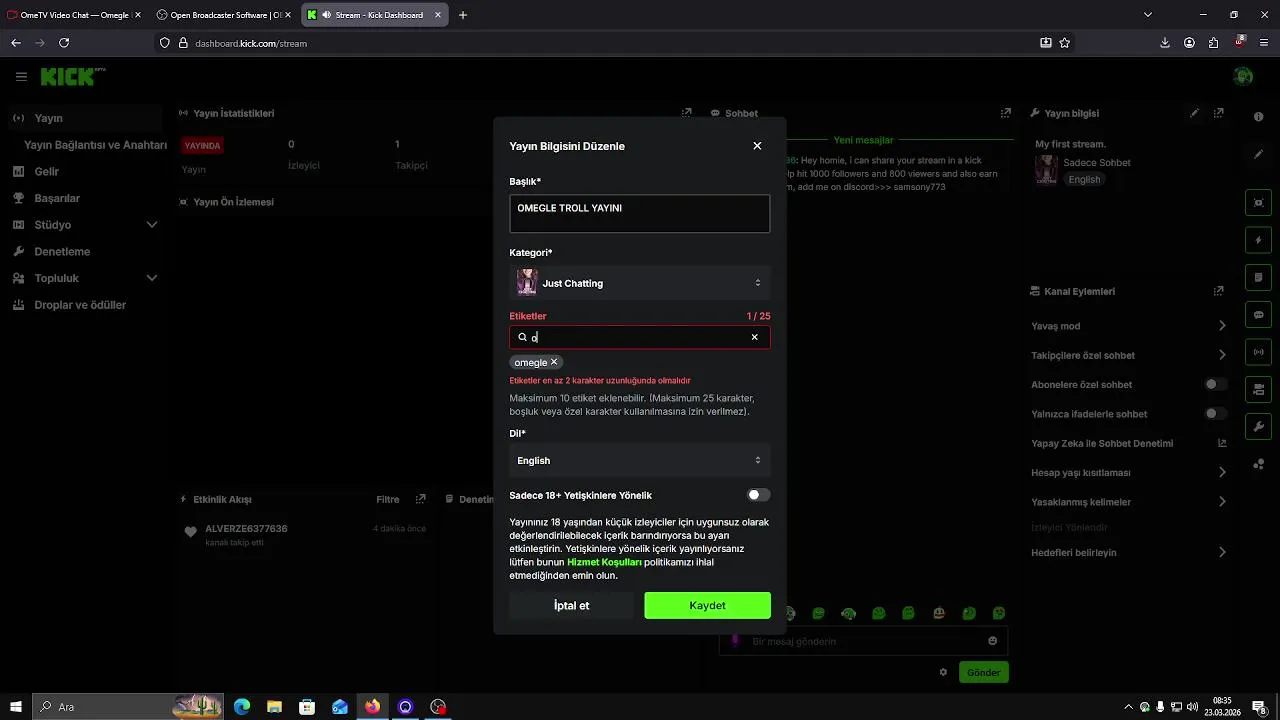Pop out the Sohbet panel
This screenshot has height=720, width=1280.
tap(1006, 113)
